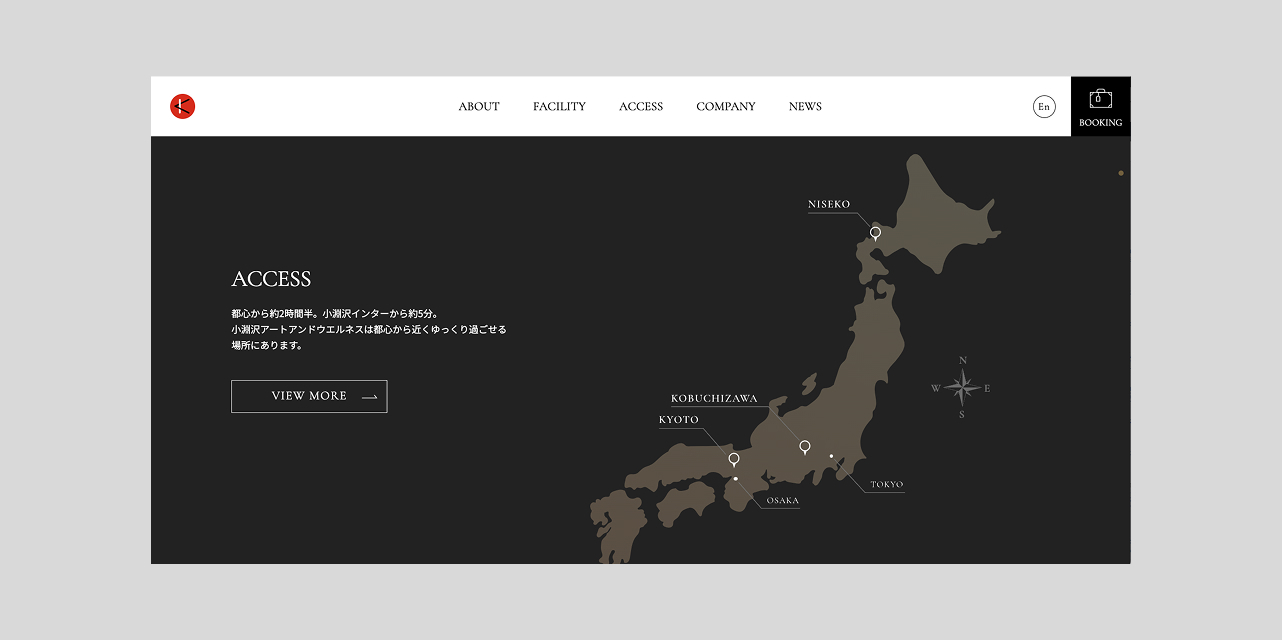This screenshot has width=1282, height=640.
Task: Select the Kobuchizawa map pin
Action: click(x=805, y=447)
